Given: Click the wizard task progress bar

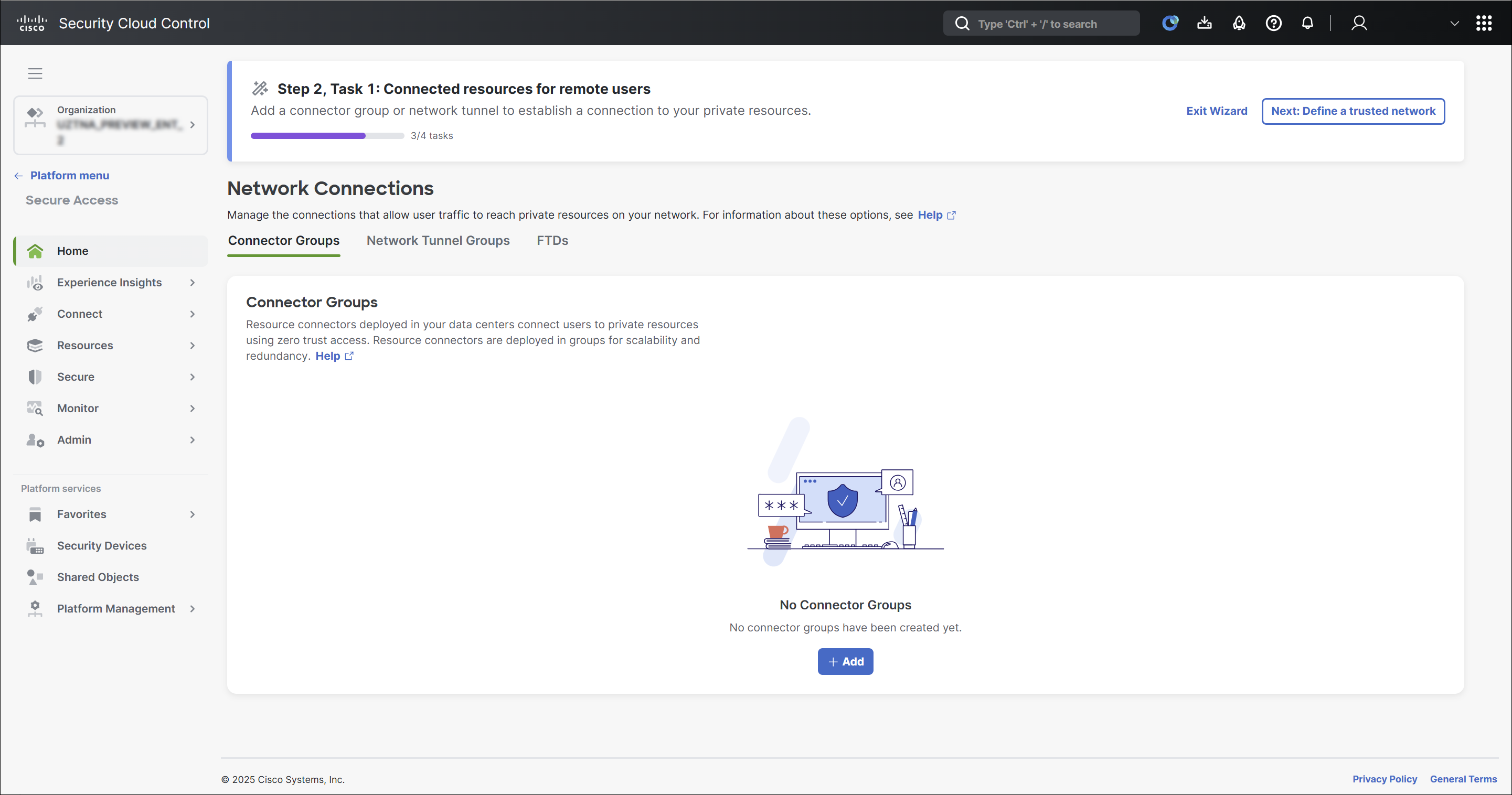Looking at the screenshot, I should 327,135.
